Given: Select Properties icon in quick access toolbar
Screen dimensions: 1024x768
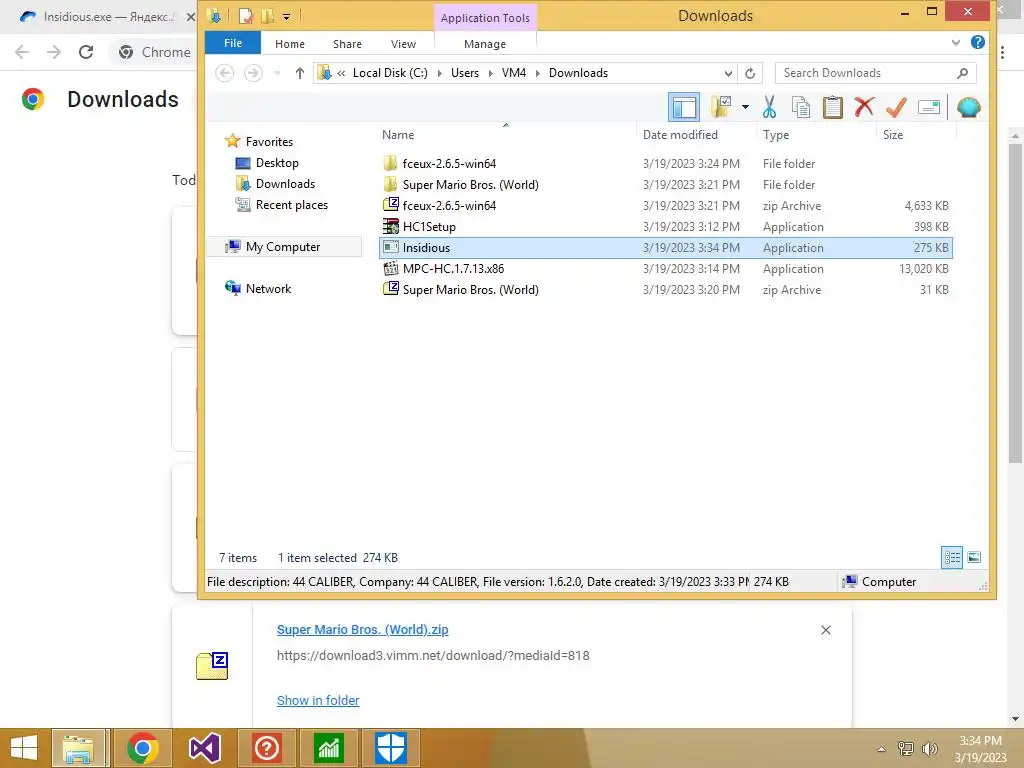Looking at the screenshot, I should point(246,16).
